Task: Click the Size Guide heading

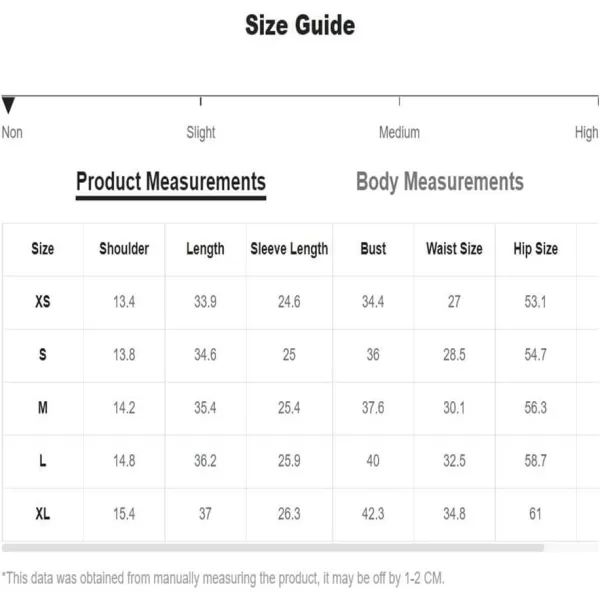Action: 300,25
